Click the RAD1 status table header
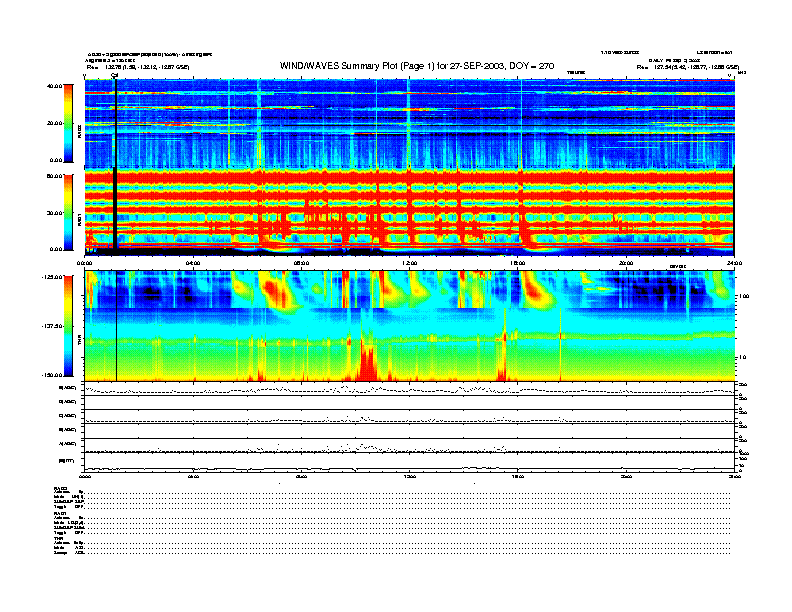 [60, 513]
